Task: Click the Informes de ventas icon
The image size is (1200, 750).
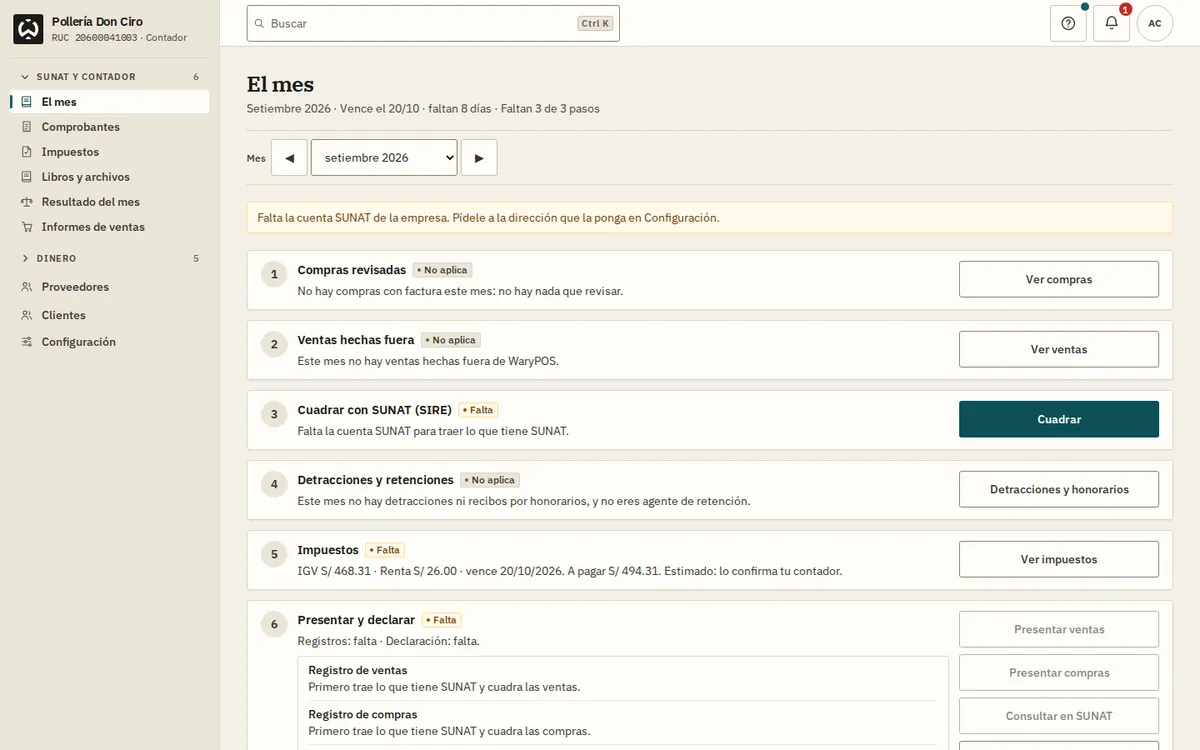Action: tap(27, 227)
